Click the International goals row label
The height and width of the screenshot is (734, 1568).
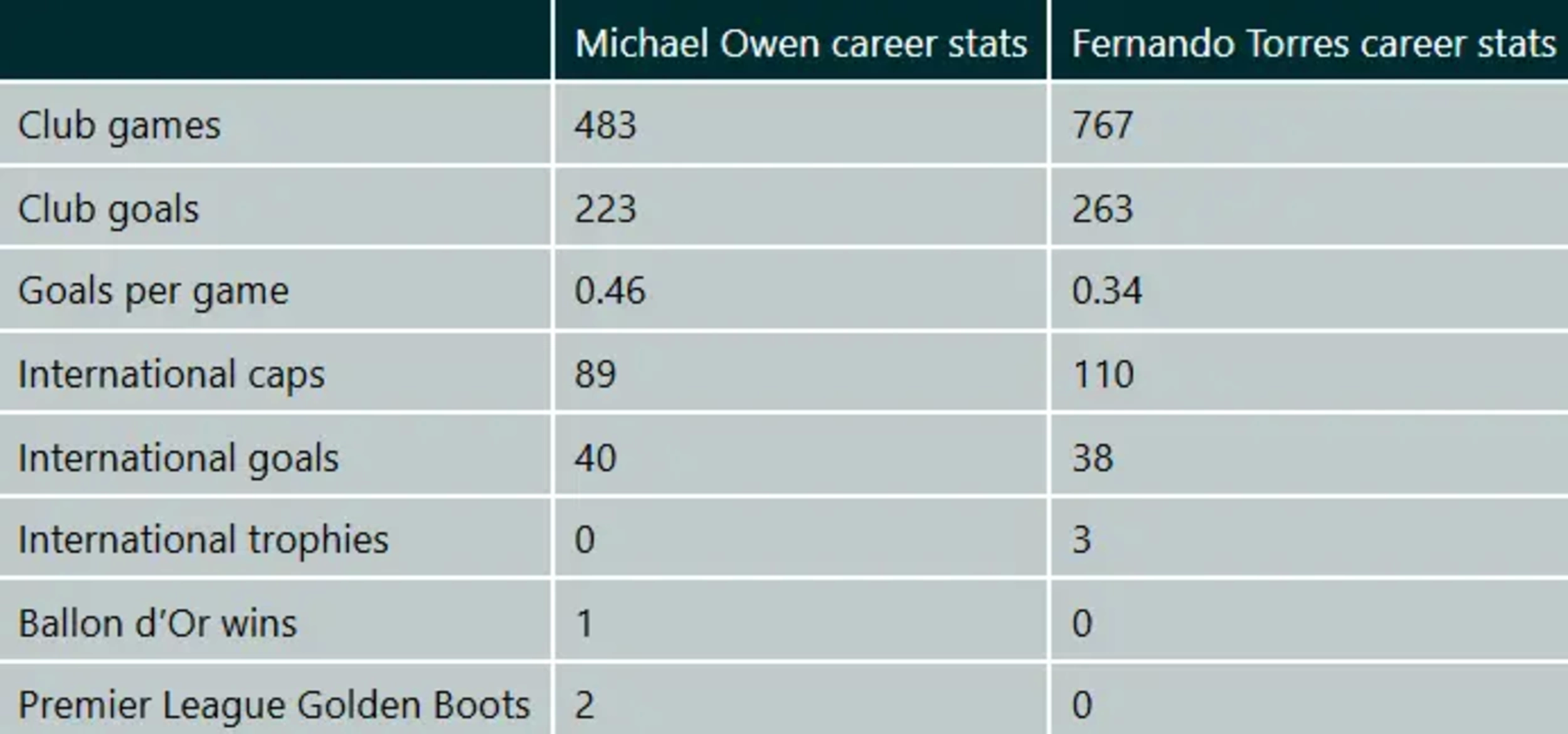point(179,458)
